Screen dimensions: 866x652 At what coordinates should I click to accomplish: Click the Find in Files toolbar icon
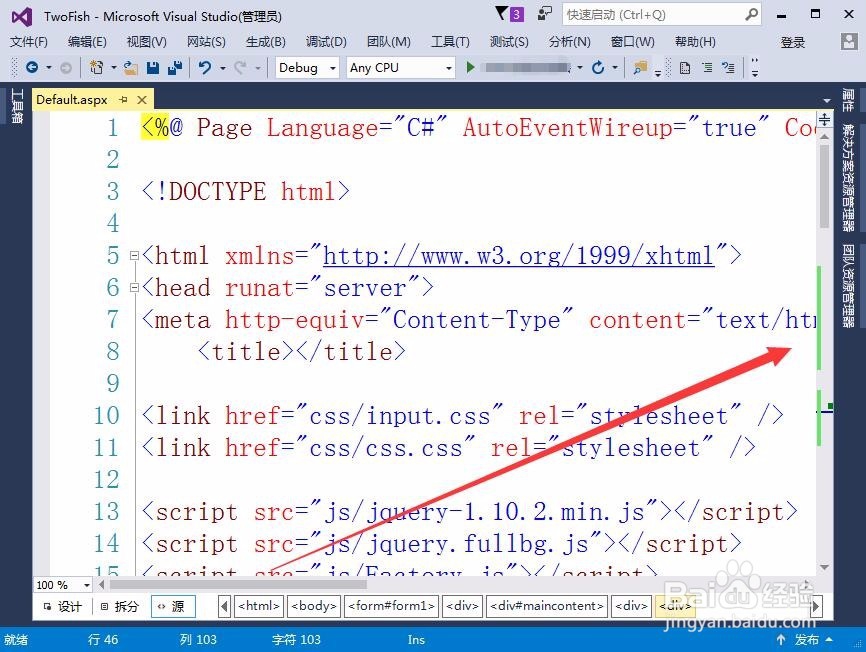[x=640, y=68]
